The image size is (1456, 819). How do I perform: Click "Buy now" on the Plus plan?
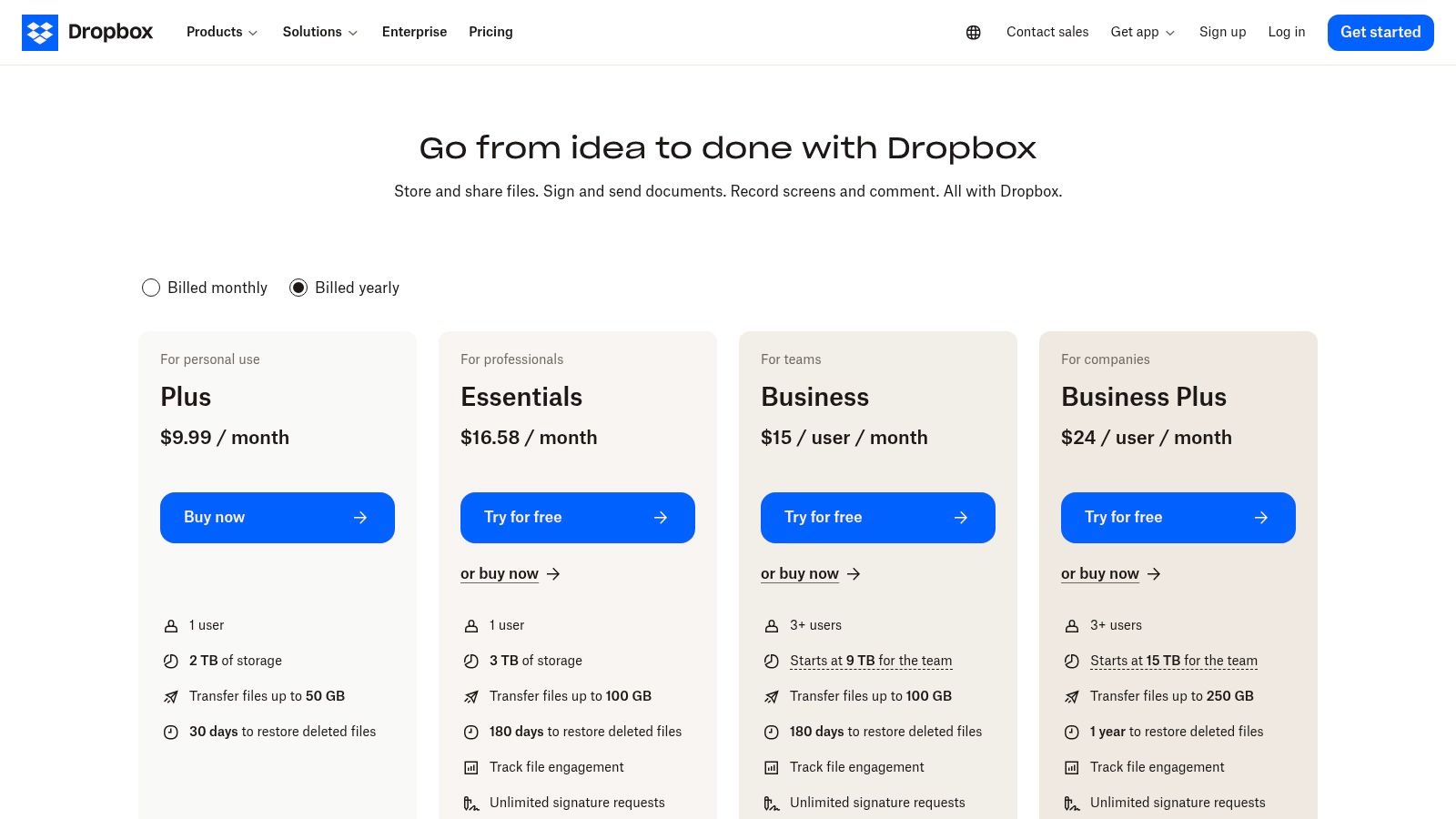pyautogui.click(x=277, y=517)
